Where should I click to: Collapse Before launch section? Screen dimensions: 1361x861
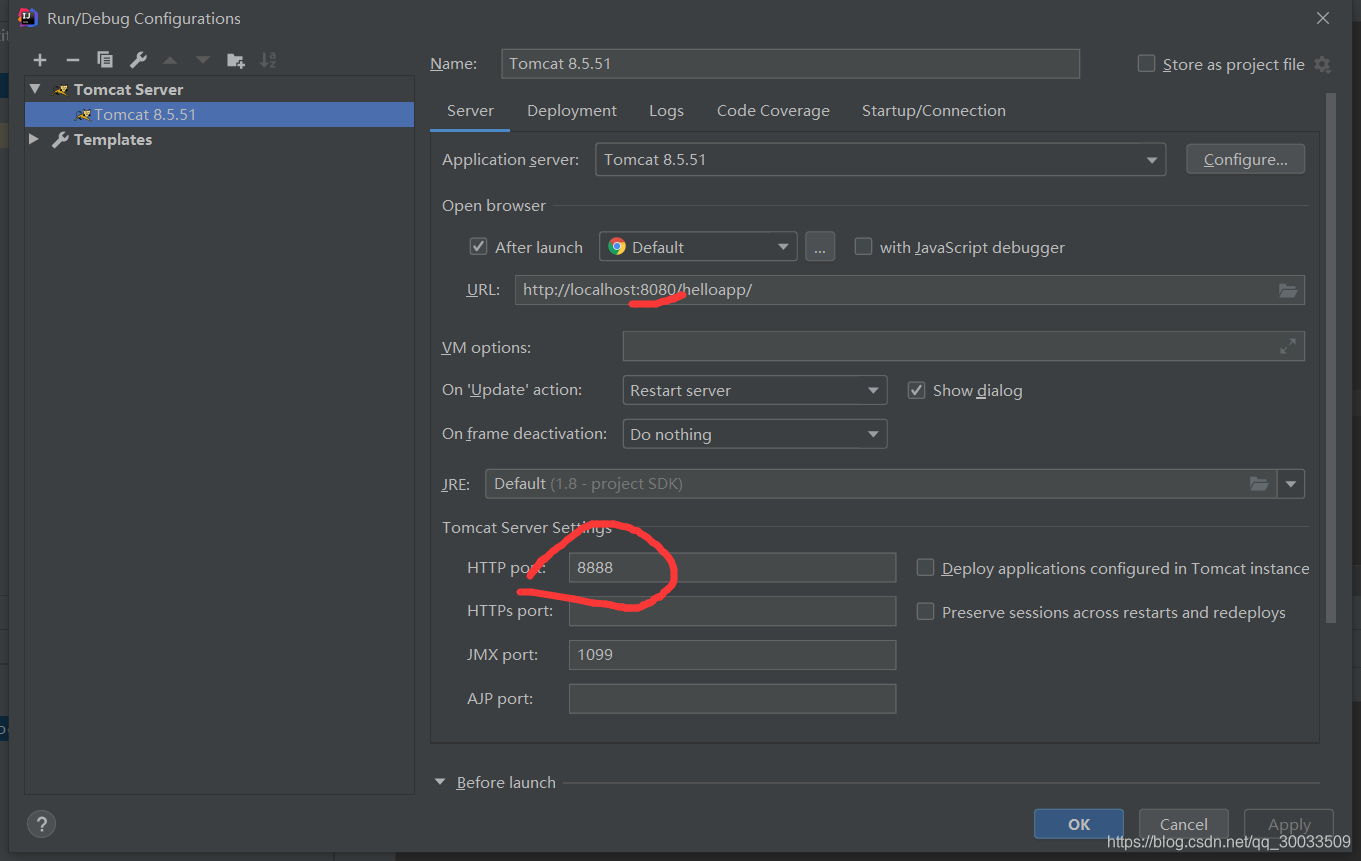[x=440, y=782]
